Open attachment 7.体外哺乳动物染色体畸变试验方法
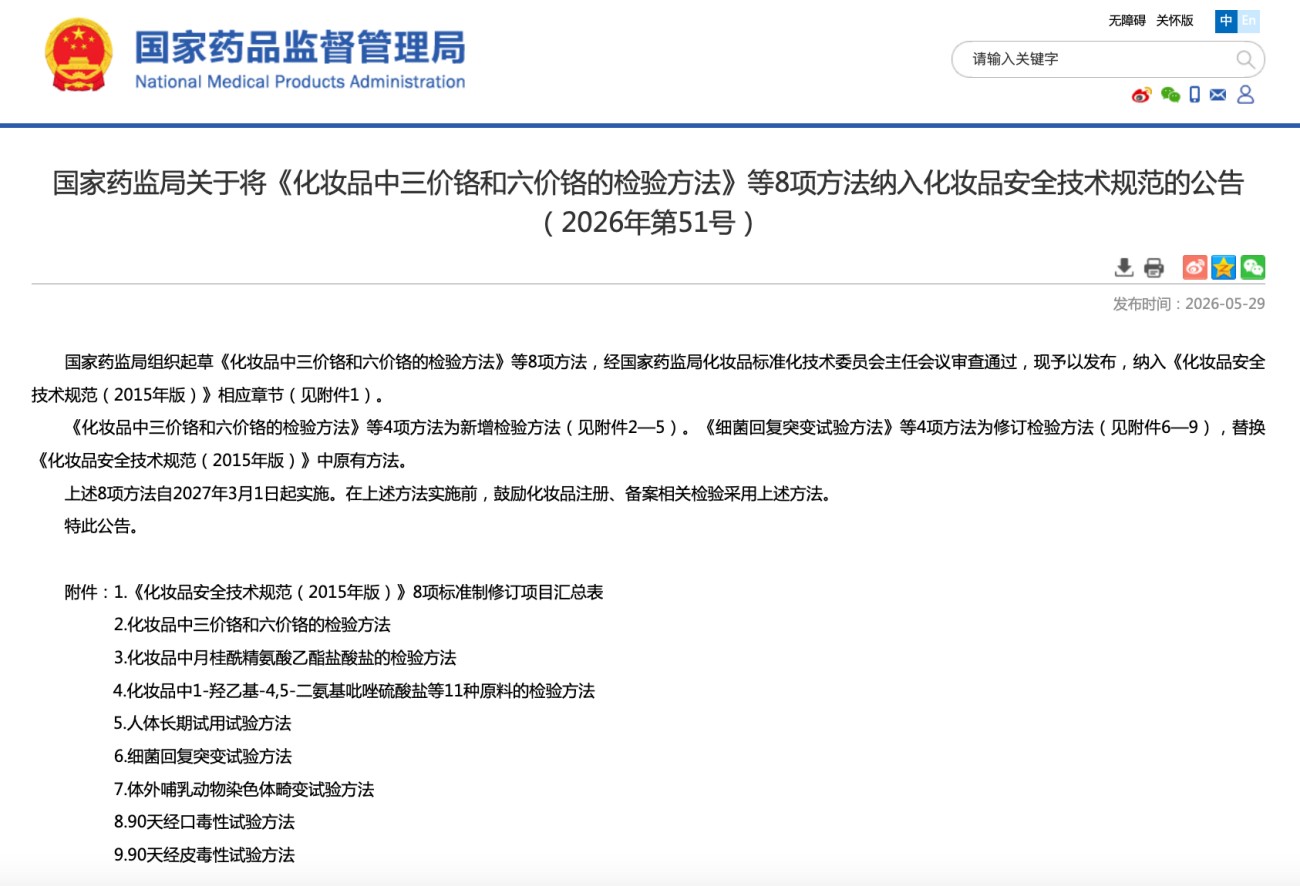 pos(244,789)
